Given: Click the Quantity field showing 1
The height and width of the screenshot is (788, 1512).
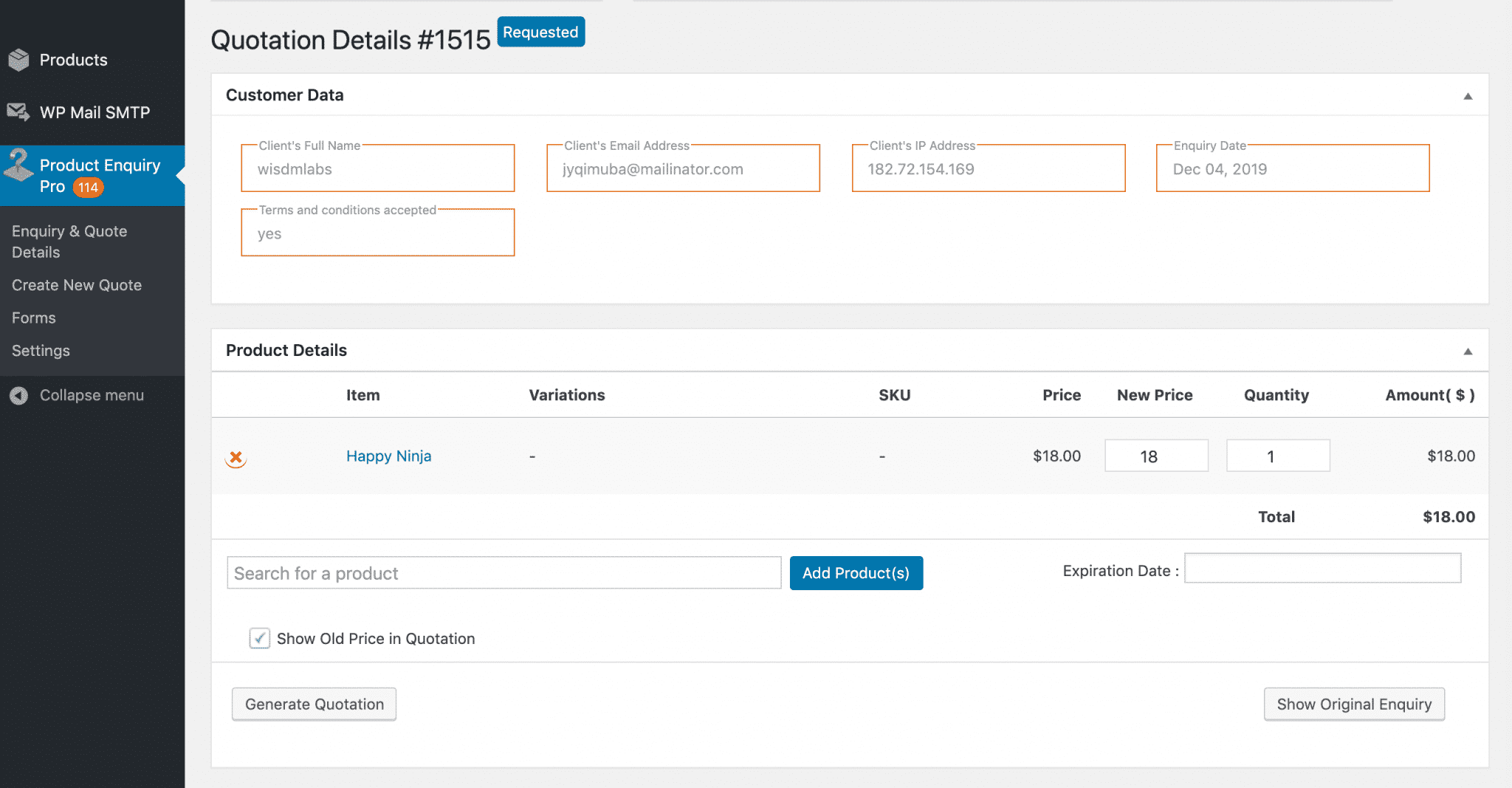Looking at the screenshot, I should click(x=1279, y=456).
